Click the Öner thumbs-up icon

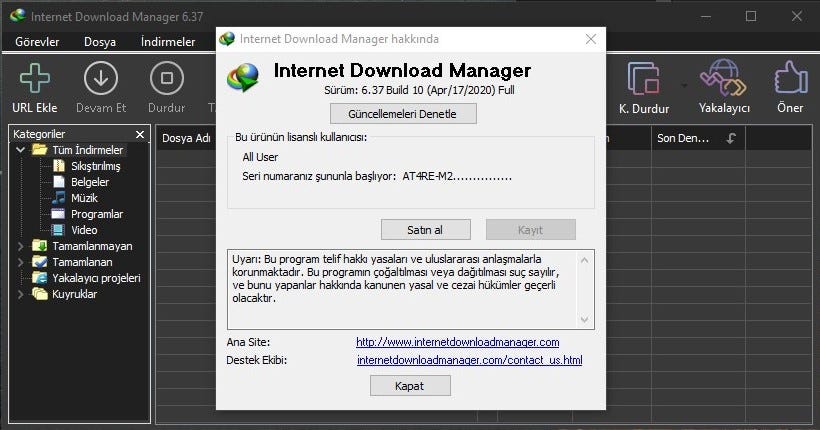click(x=791, y=77)
